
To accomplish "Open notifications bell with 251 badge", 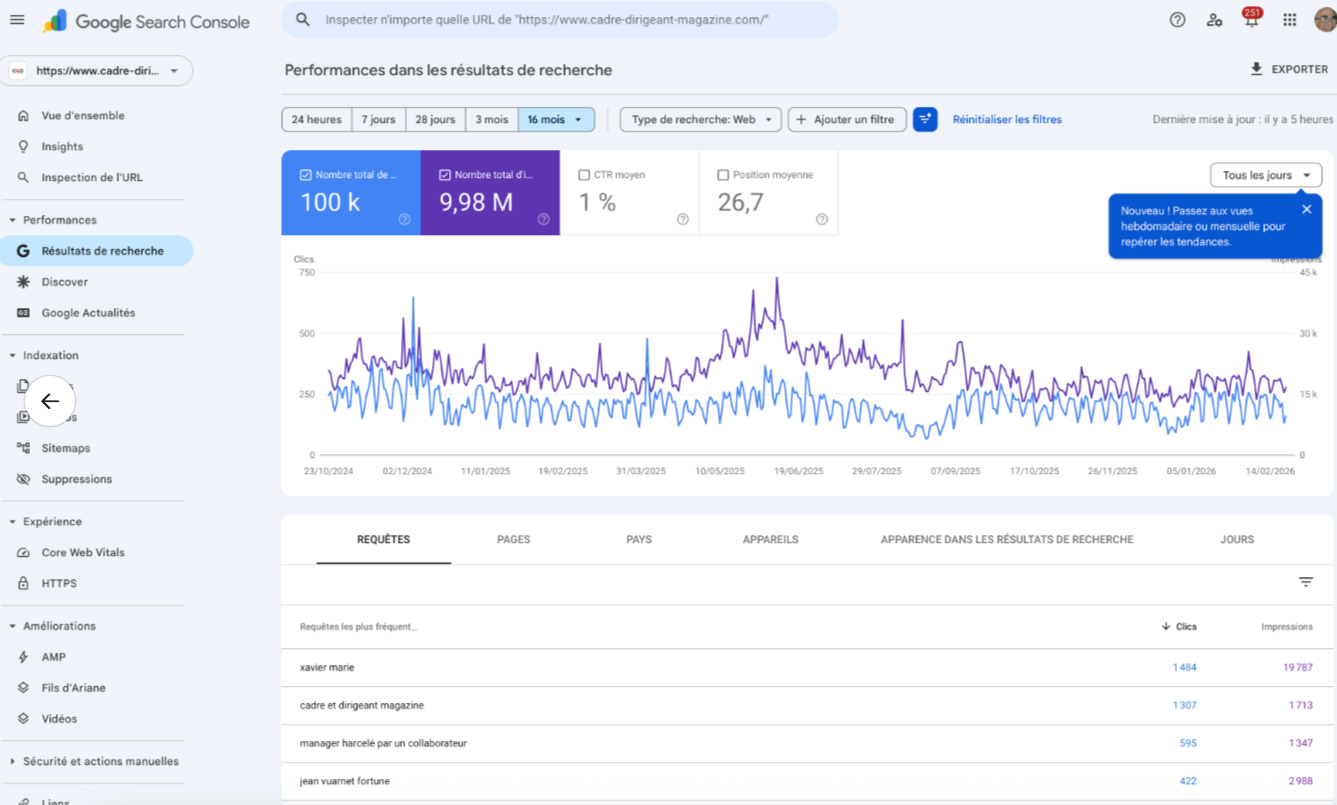I will pyautogui.click(x=1251, y=20).
